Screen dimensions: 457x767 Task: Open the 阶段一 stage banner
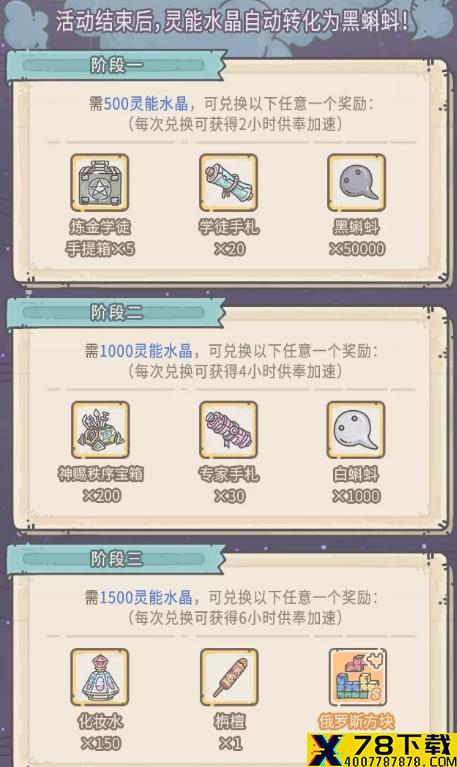point(116,65)
